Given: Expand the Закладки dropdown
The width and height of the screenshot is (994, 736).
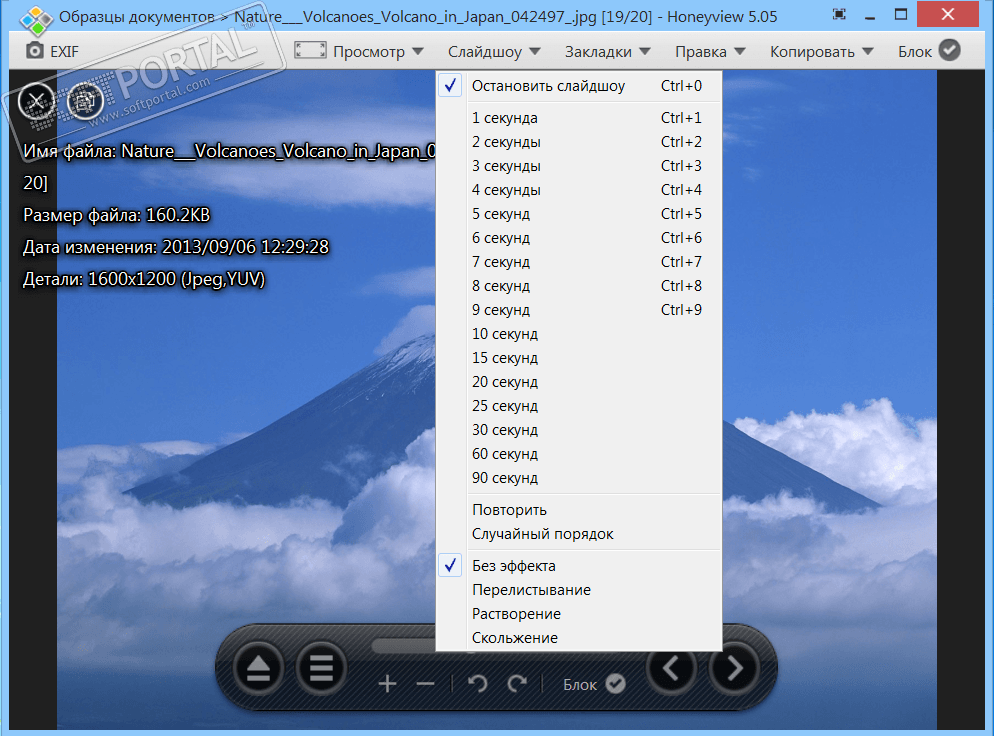Looking at the screenshot, I should (607, 51).
